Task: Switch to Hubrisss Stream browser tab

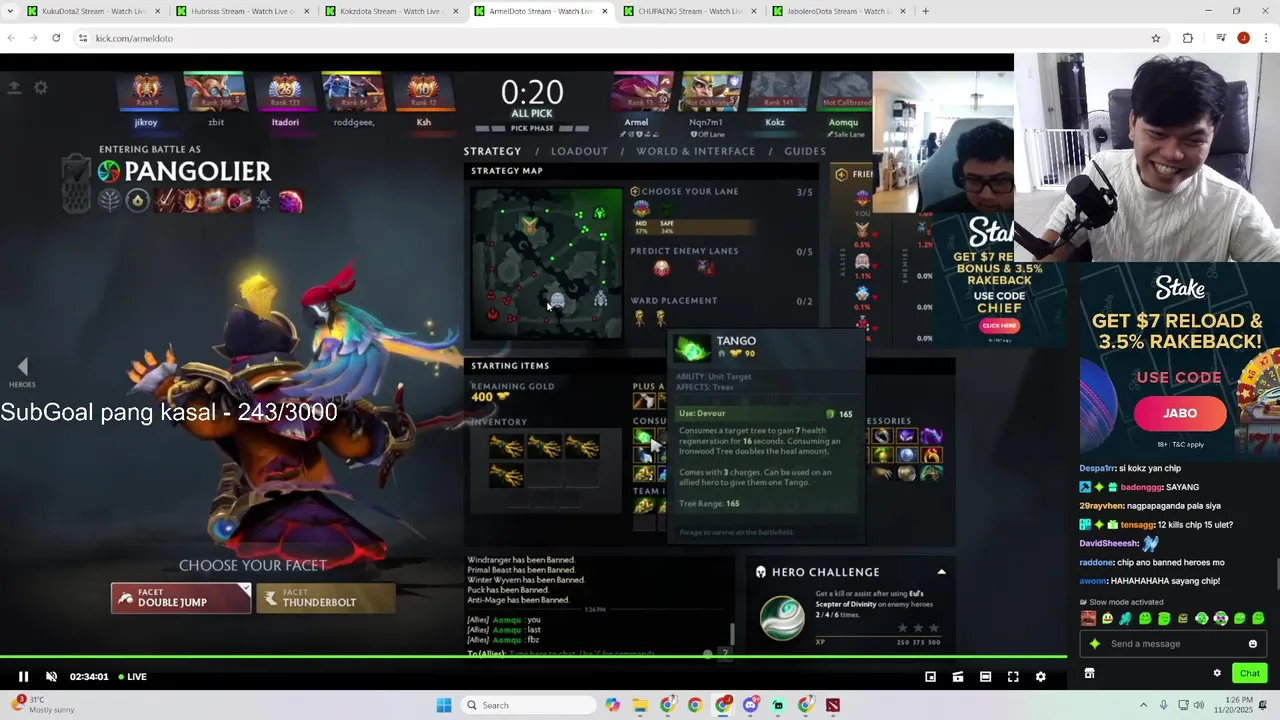Action: 243,11
